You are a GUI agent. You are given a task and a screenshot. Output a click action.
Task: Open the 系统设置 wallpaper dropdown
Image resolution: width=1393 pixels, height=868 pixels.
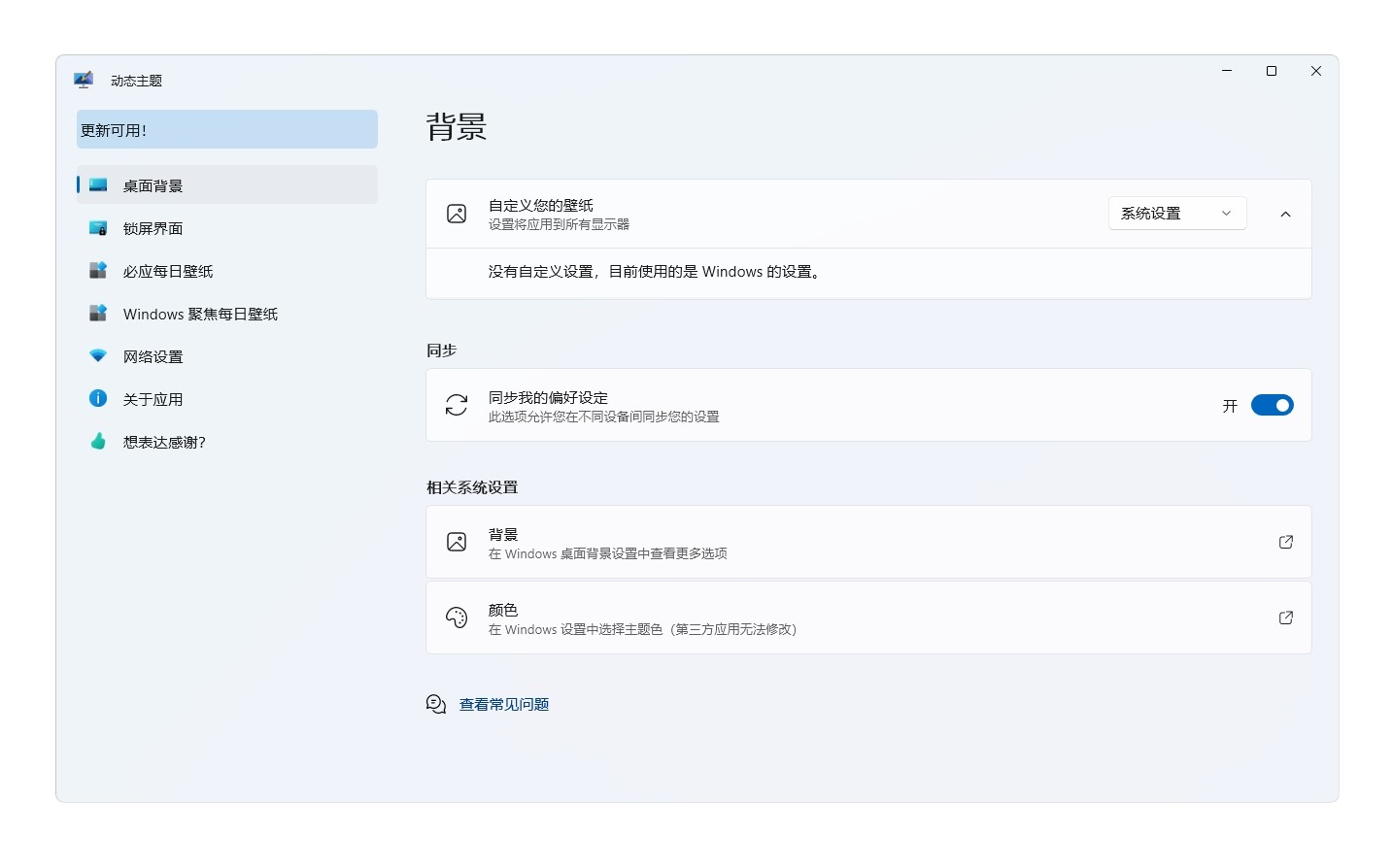coord(1177,214)
